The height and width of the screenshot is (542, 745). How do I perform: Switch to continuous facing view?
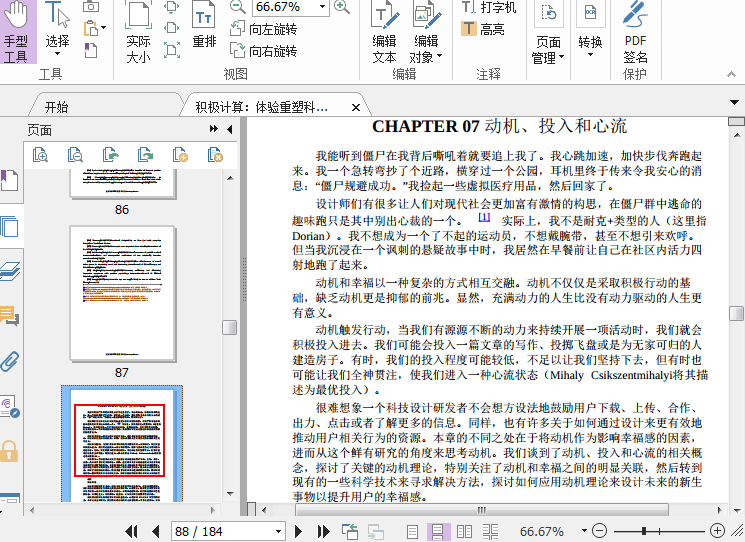coord(490,531)
